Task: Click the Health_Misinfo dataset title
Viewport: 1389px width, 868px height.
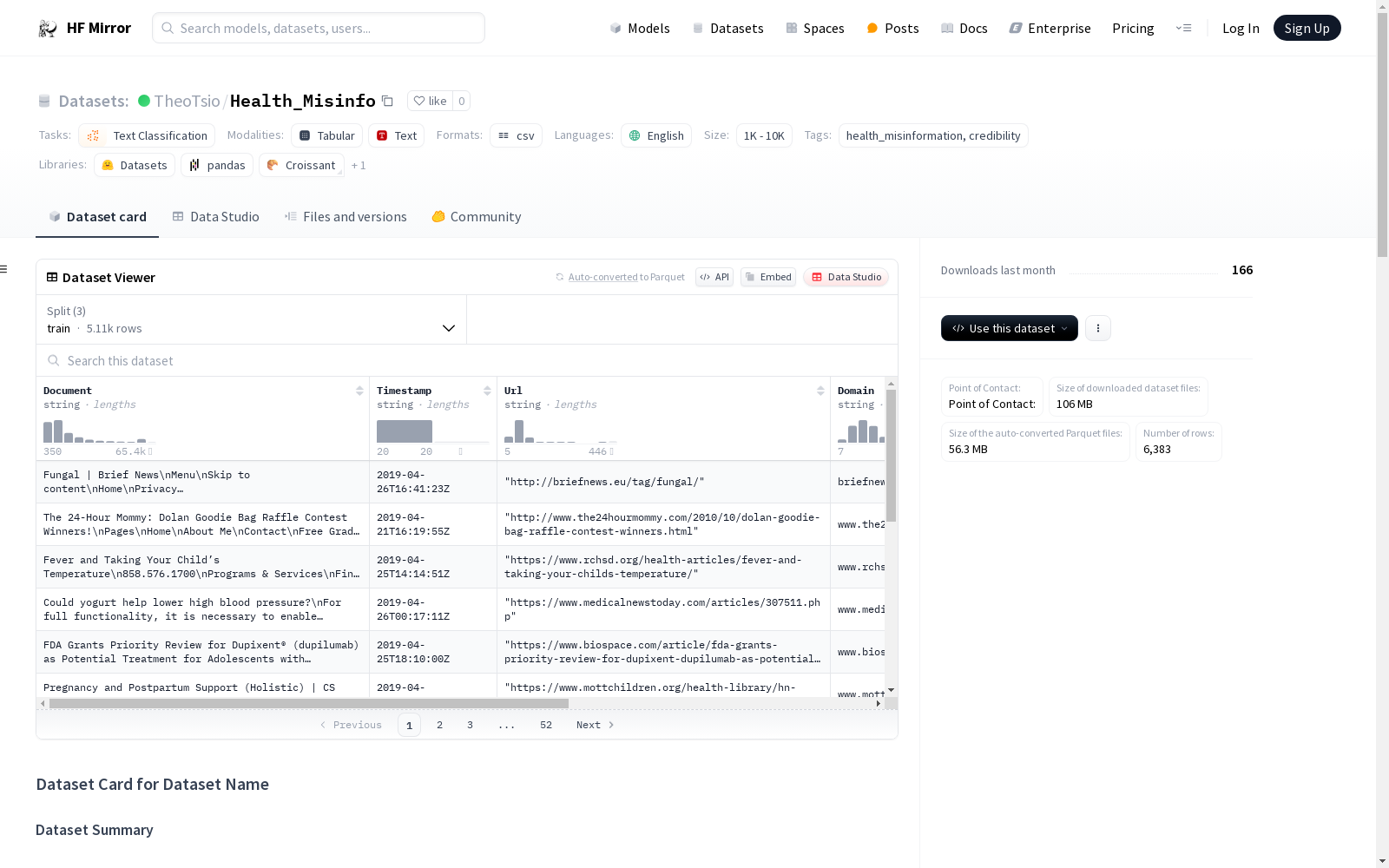Action: [303, 101]
